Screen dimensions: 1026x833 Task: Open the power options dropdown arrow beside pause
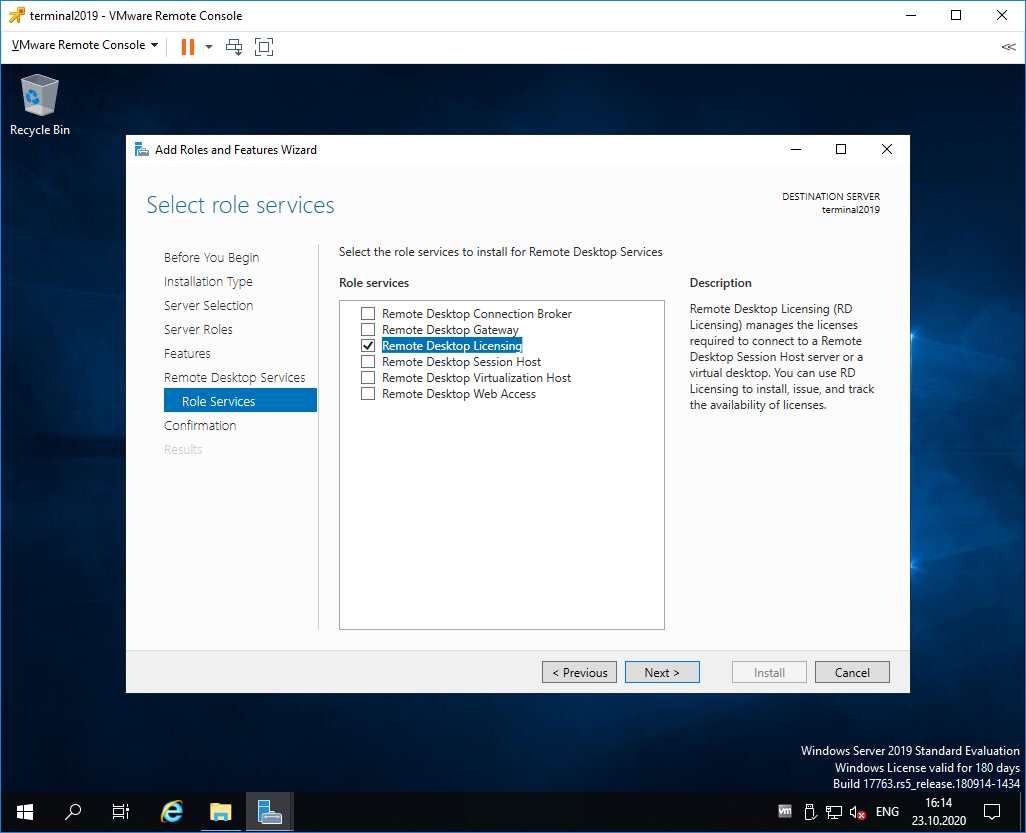[209, 46]
